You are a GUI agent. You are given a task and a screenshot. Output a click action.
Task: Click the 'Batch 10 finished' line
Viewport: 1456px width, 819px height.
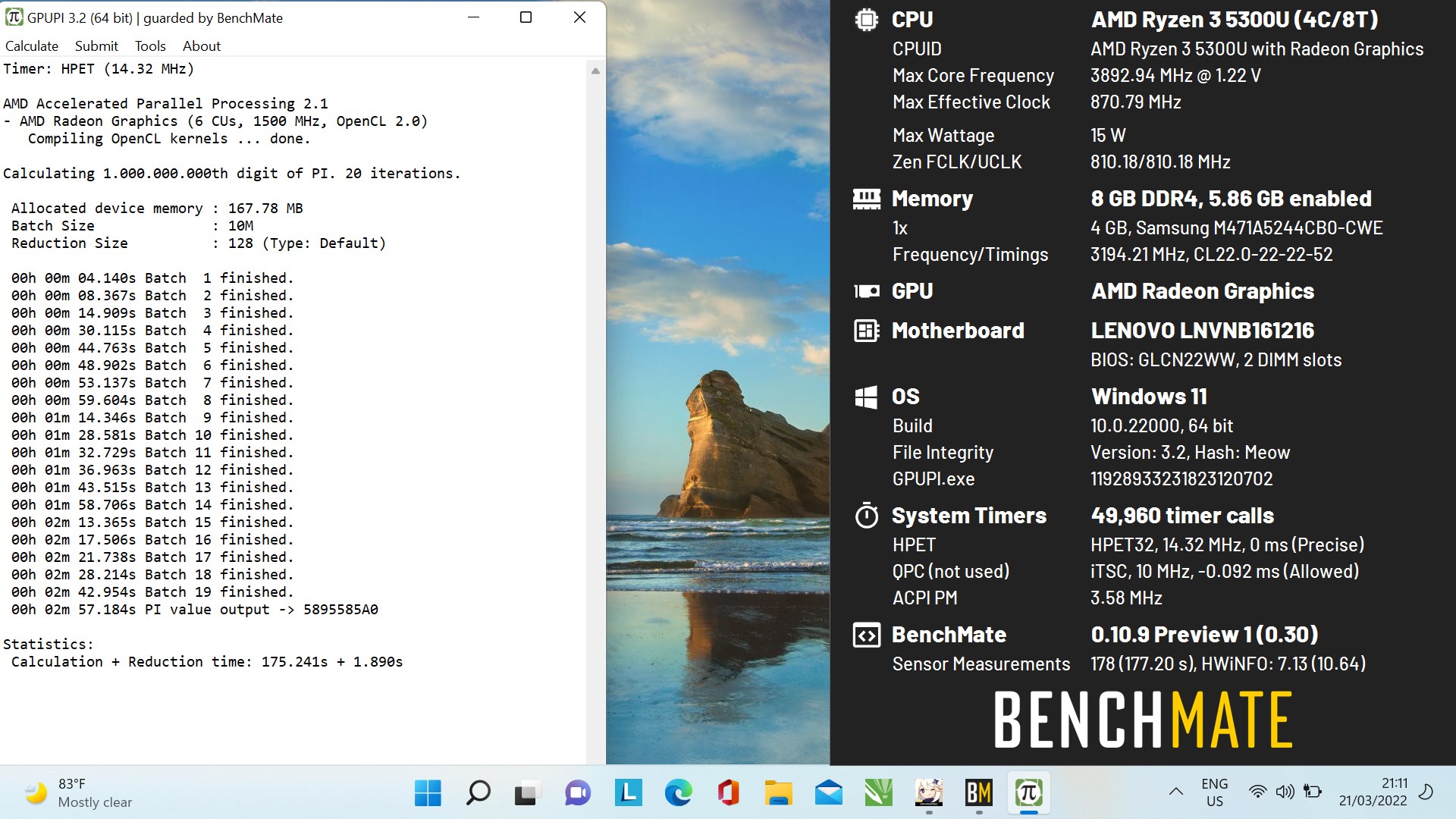pos(152,435)
